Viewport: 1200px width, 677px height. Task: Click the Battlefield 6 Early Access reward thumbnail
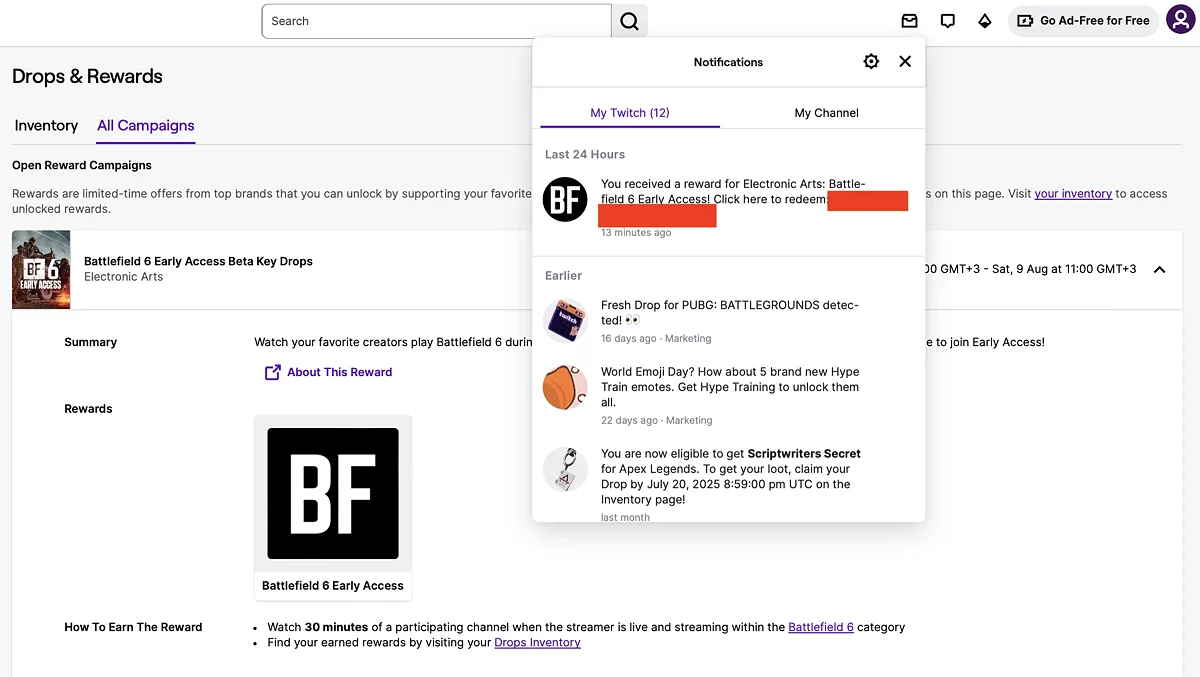(333, 494)
